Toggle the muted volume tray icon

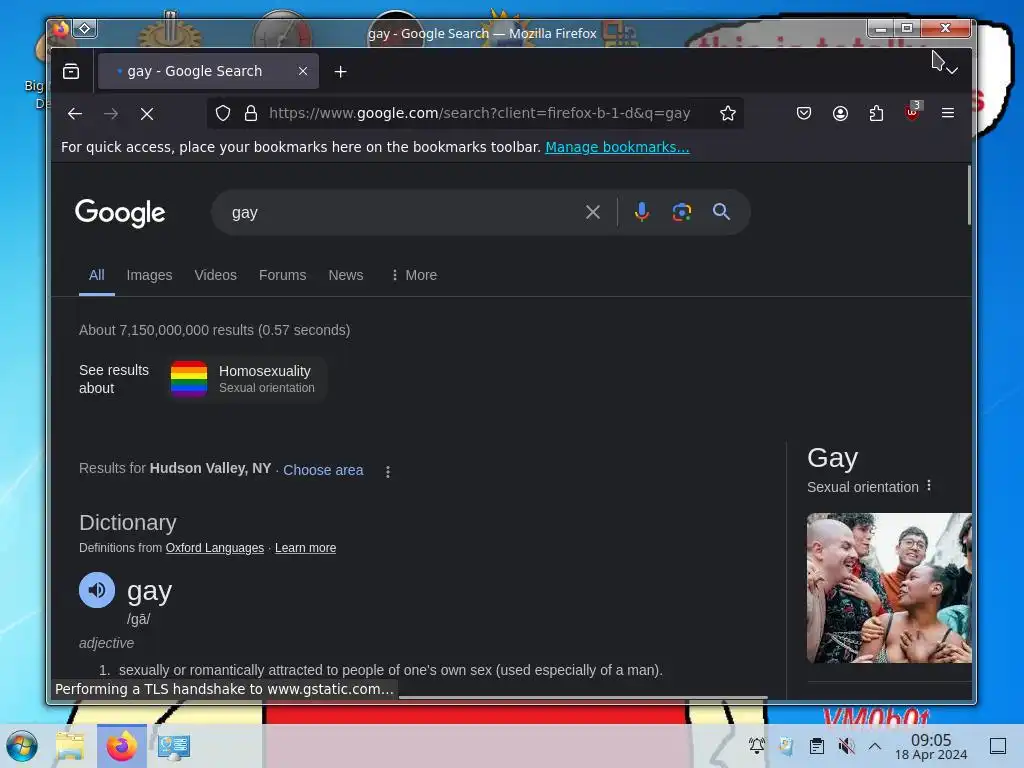point(846,746)
